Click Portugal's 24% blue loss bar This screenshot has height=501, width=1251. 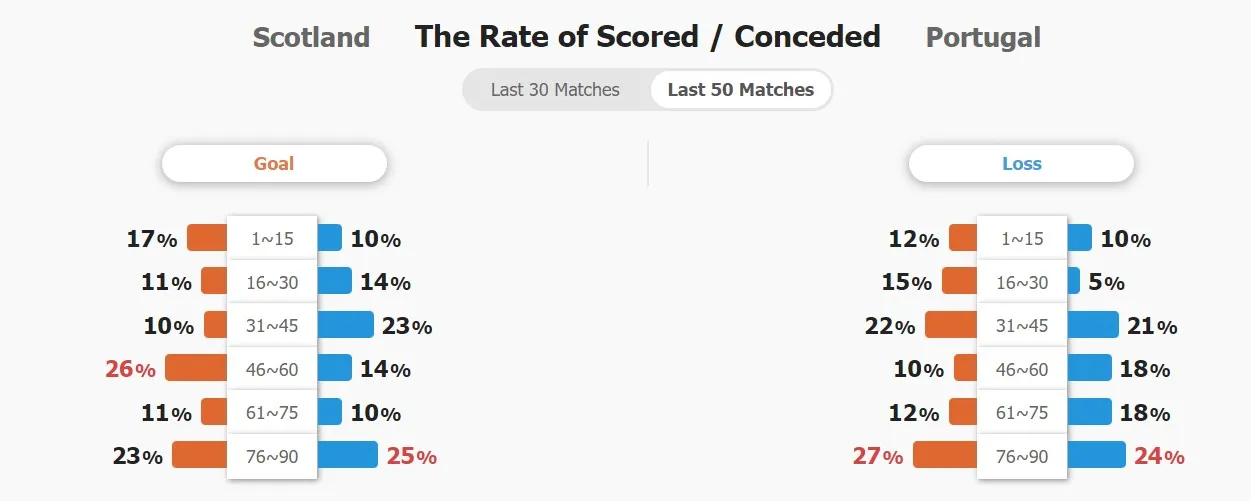click(1096, 455)
